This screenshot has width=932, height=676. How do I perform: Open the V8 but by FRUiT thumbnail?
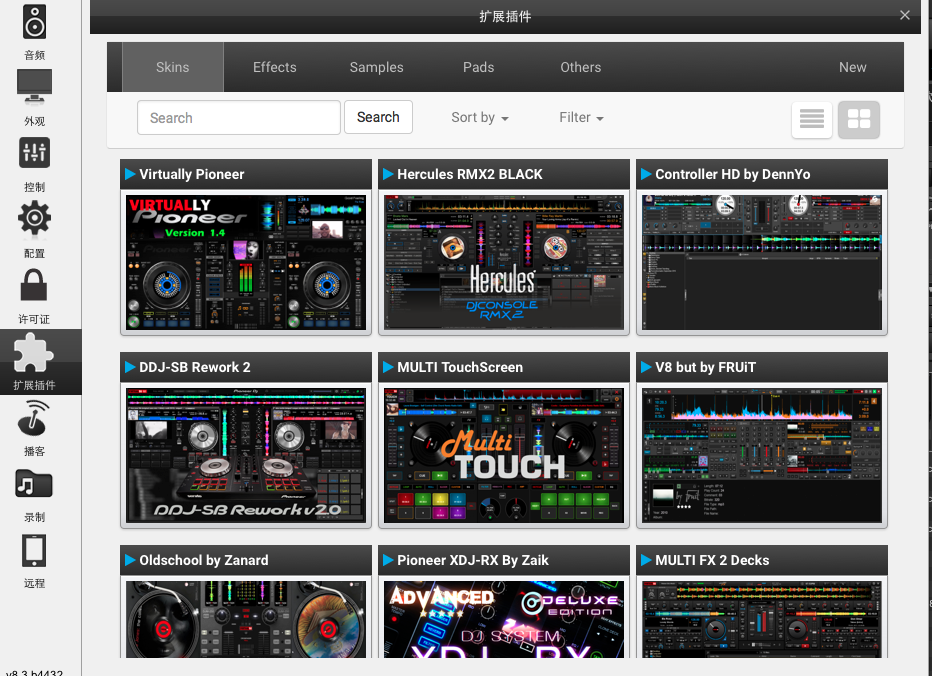tap(762, 455)
